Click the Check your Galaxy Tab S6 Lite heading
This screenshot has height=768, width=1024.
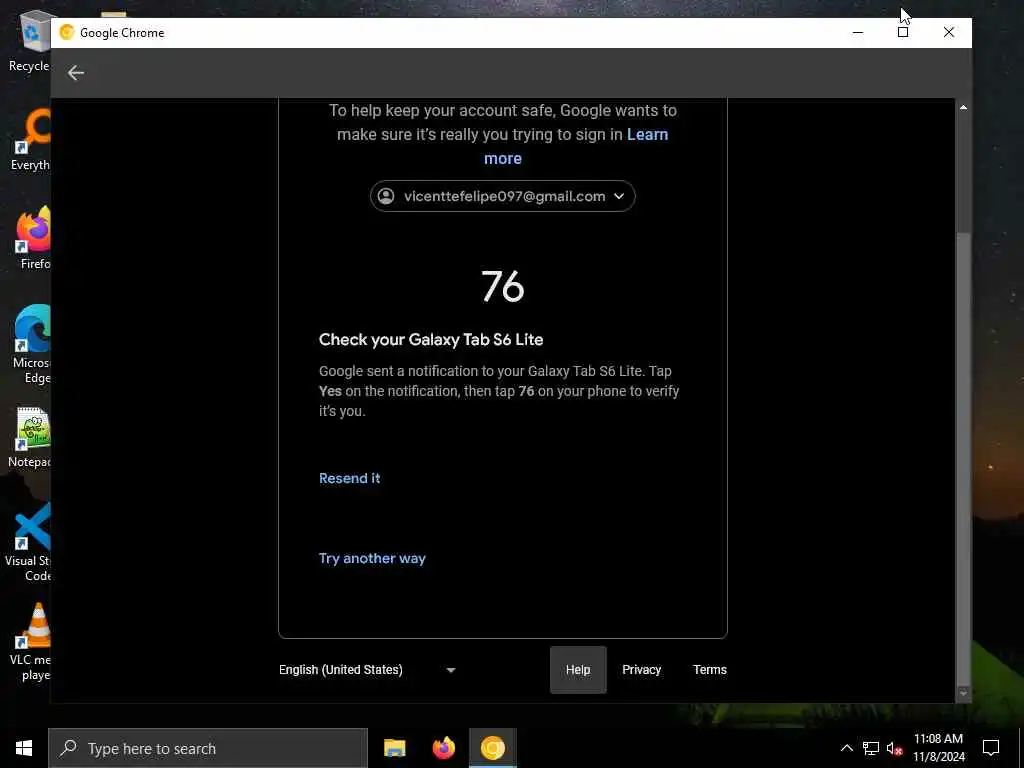431,340
